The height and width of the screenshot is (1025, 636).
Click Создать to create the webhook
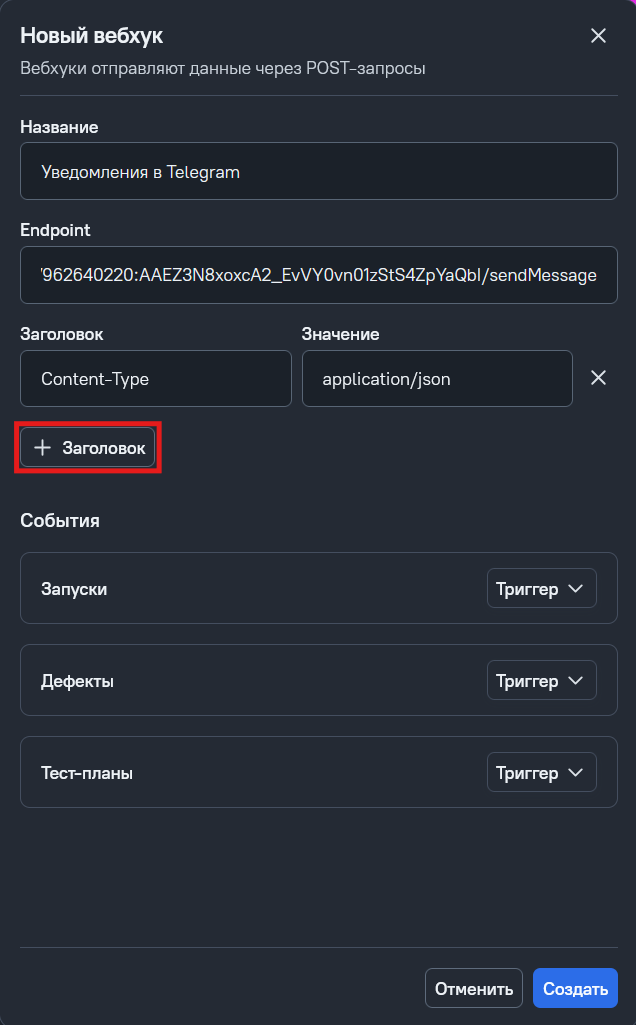(575, 989)
